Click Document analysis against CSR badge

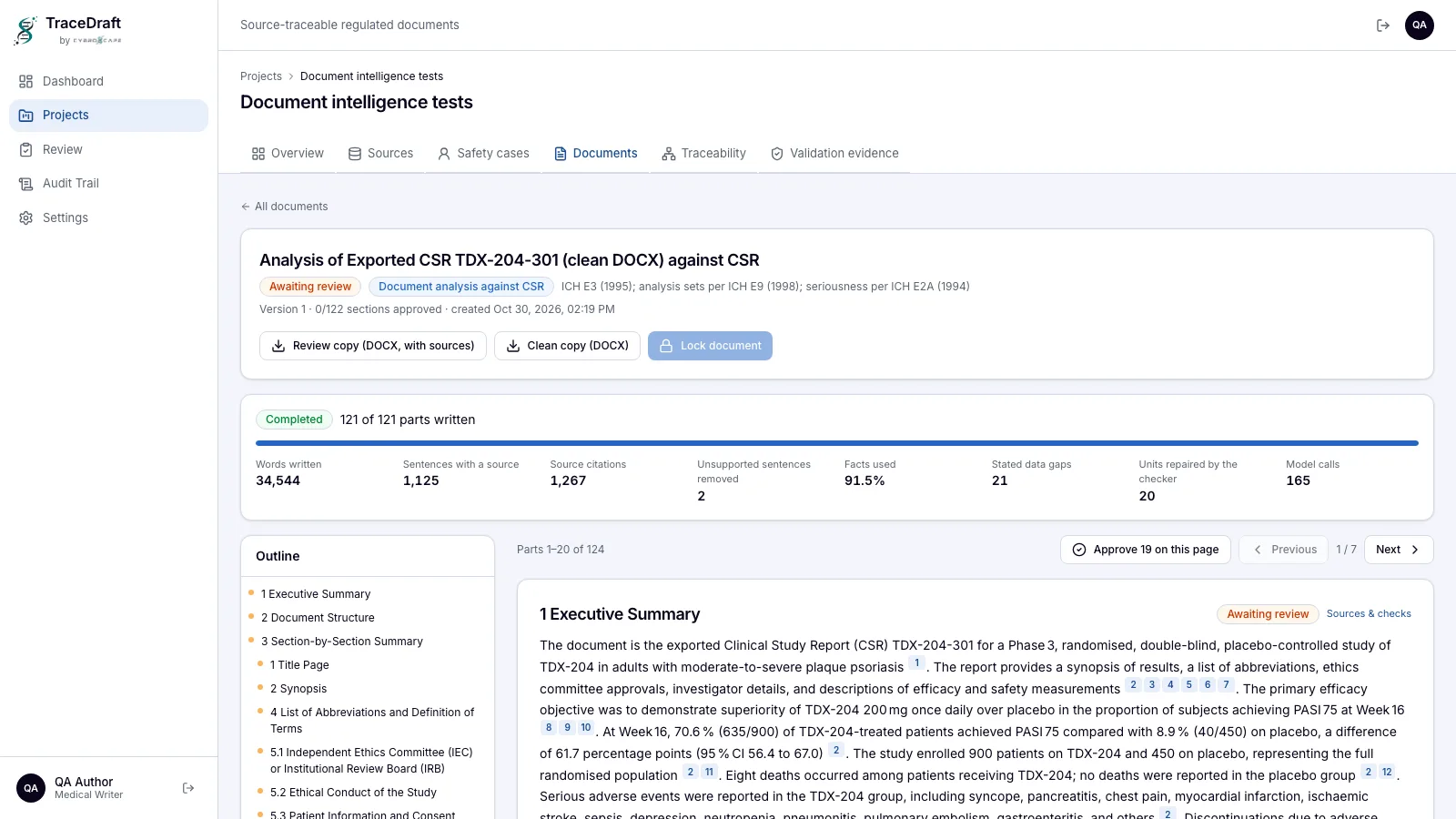point(461,287)
